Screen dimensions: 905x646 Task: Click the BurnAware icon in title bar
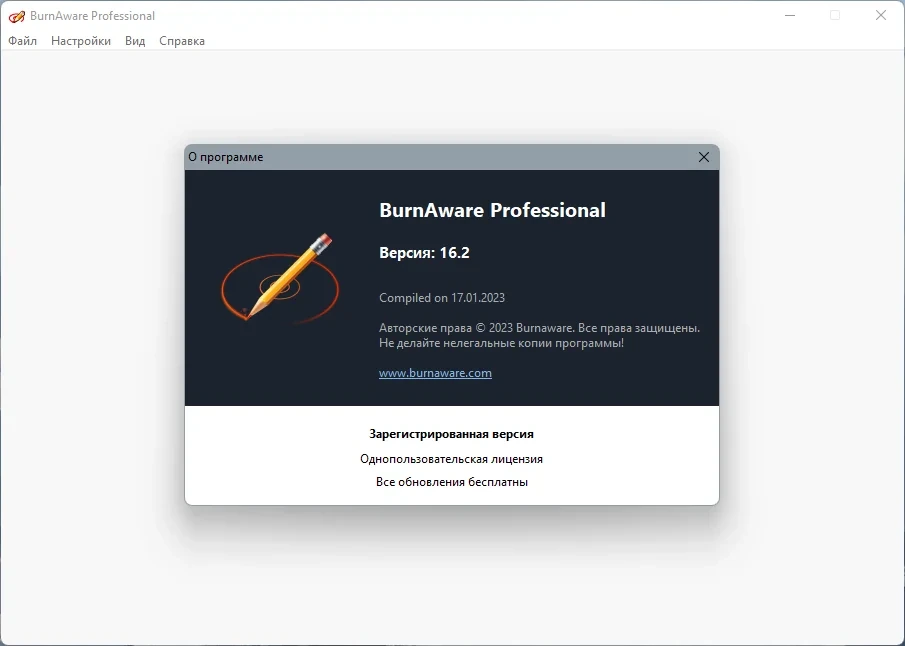(x=17, y=16)
